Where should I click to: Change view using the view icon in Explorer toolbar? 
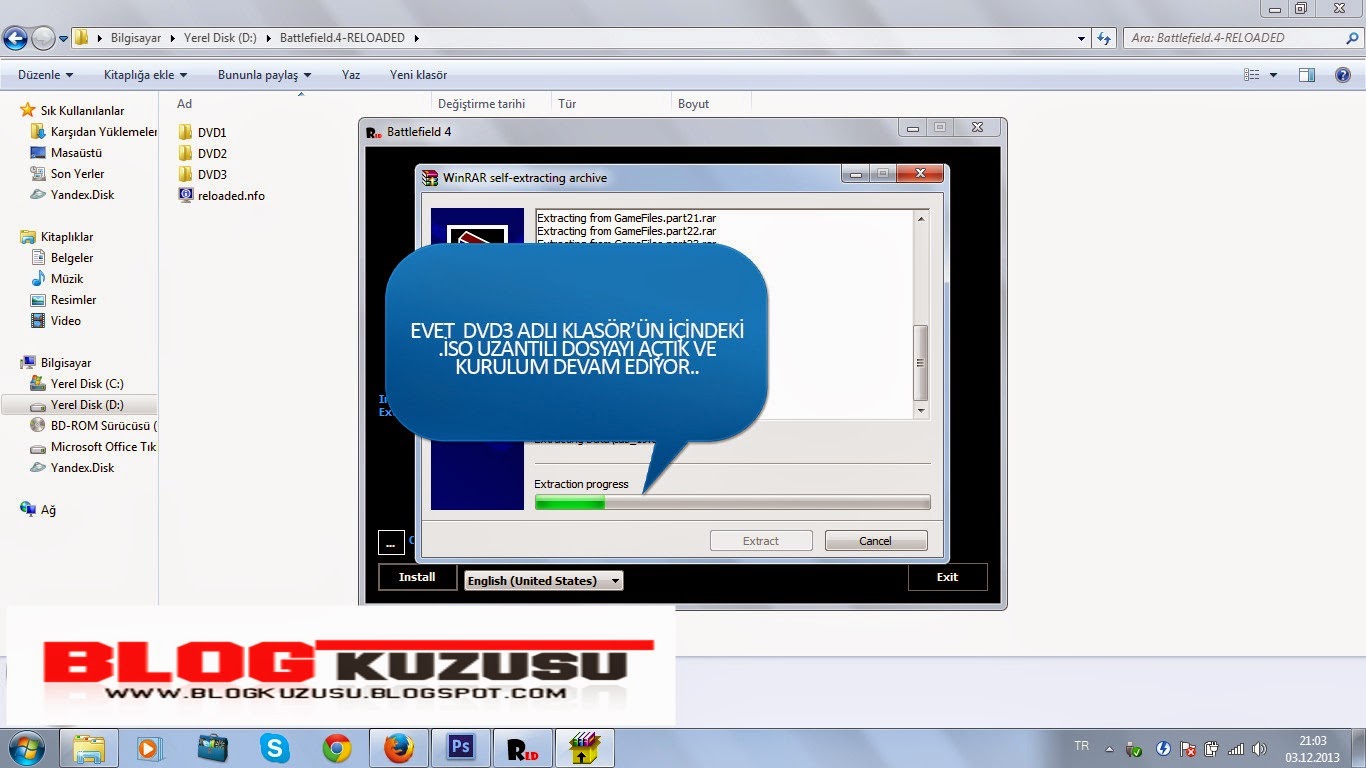(x=1251, y=75)
